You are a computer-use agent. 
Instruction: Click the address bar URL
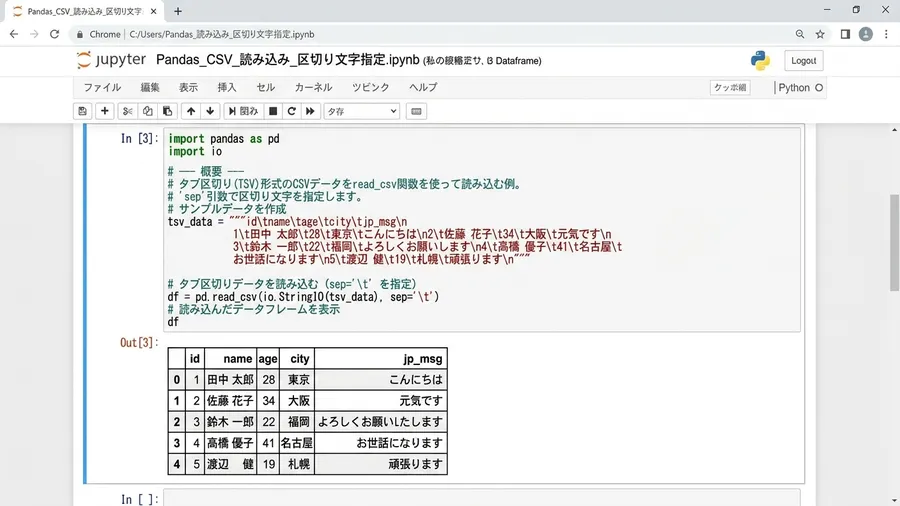point(222,34)
